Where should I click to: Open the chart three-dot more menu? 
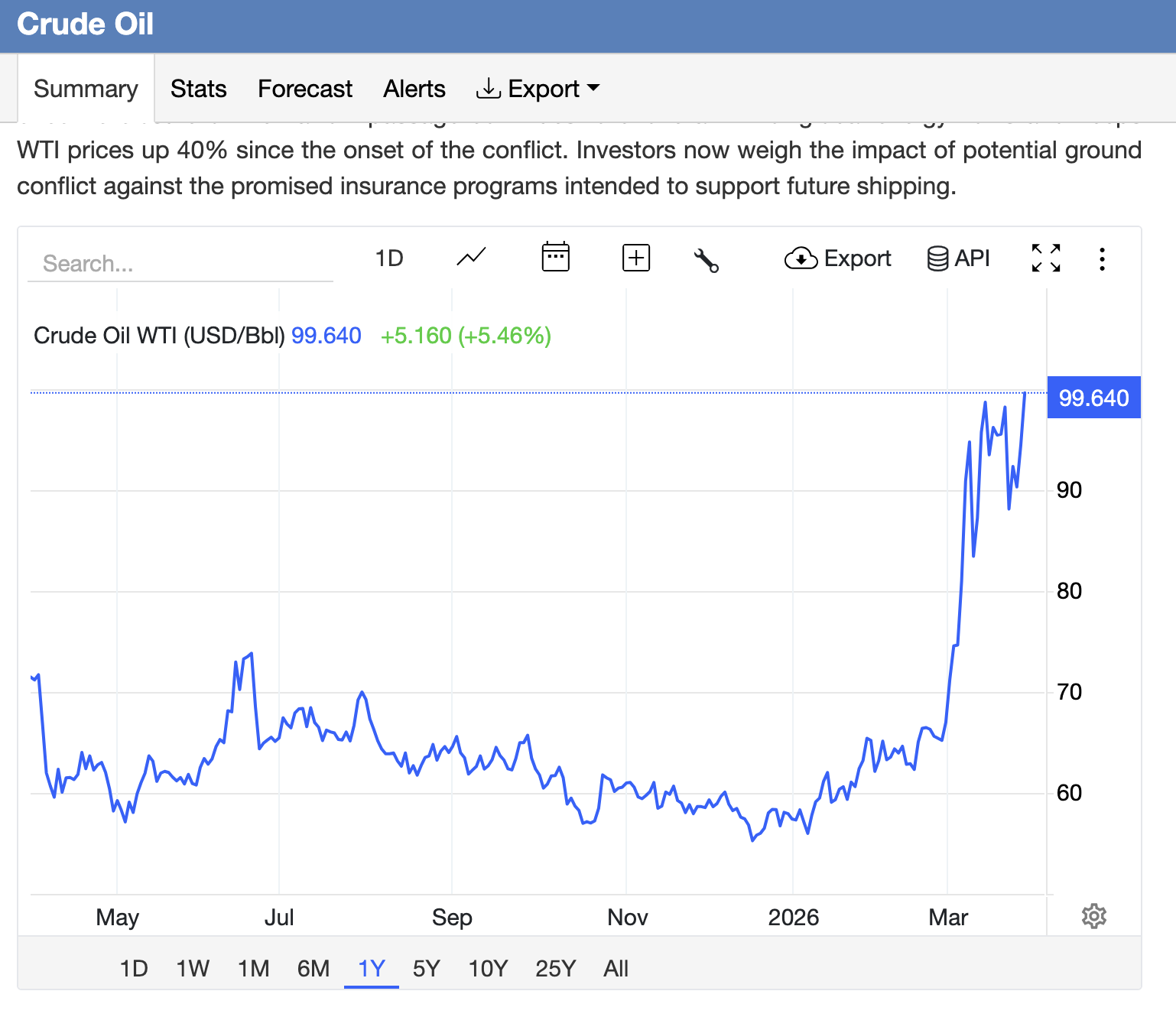(x=1102, y=258)
